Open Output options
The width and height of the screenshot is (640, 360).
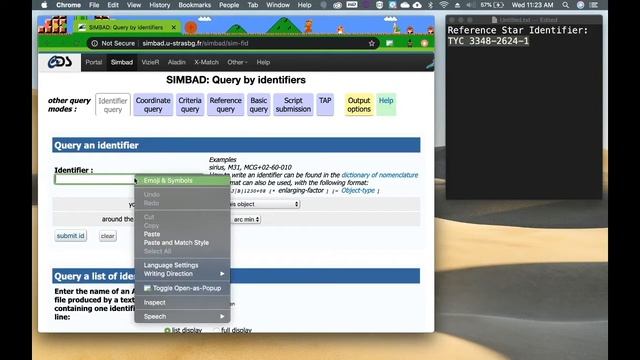359,104
